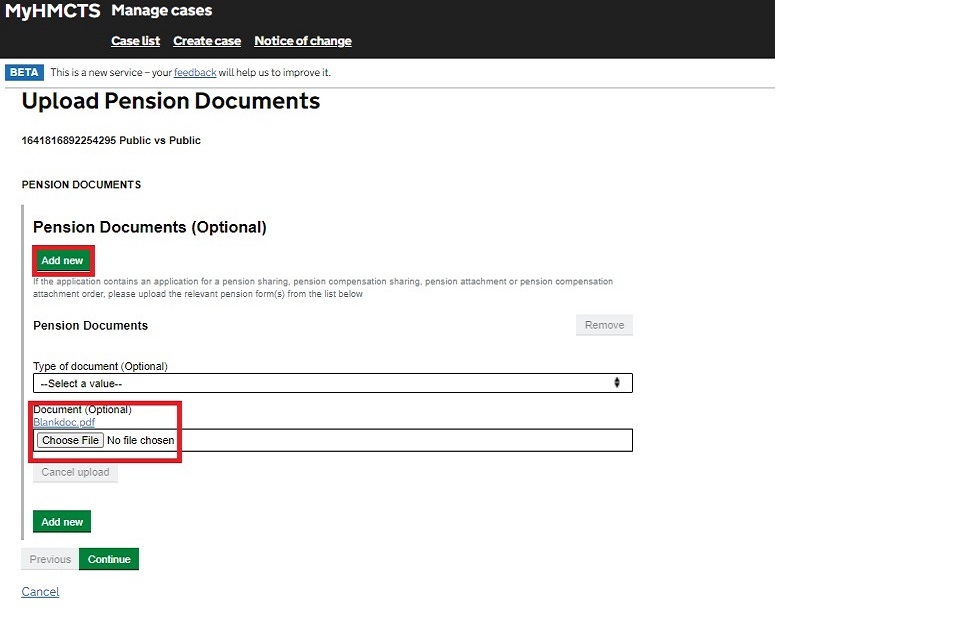
Task: Open the Notice of change page
Action: click(x=303, y=41)
